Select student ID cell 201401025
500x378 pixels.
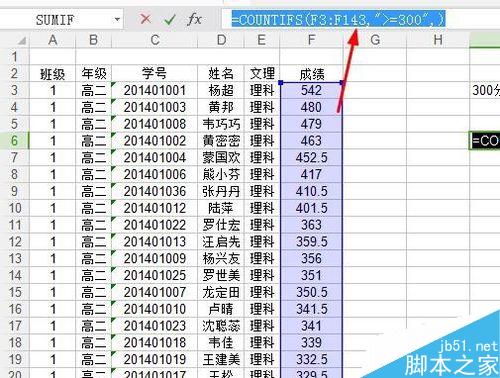coord(154,275)
